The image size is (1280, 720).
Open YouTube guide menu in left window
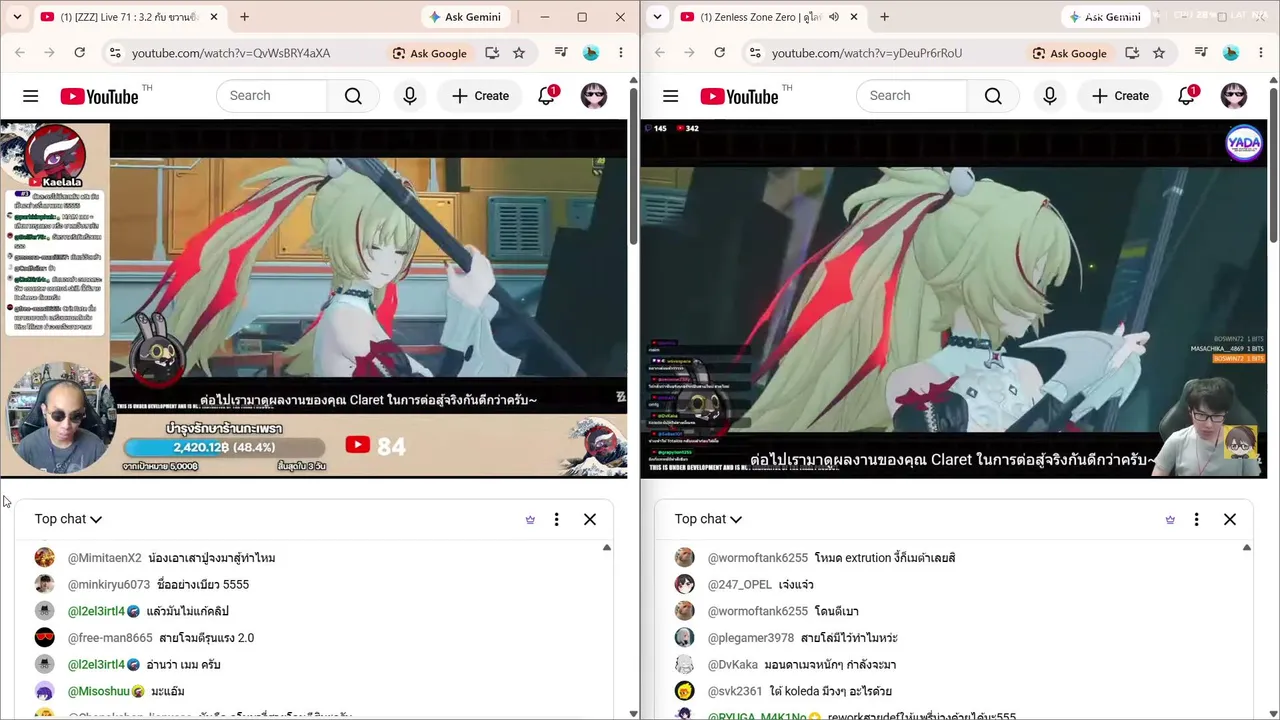[x=31, y=96]
